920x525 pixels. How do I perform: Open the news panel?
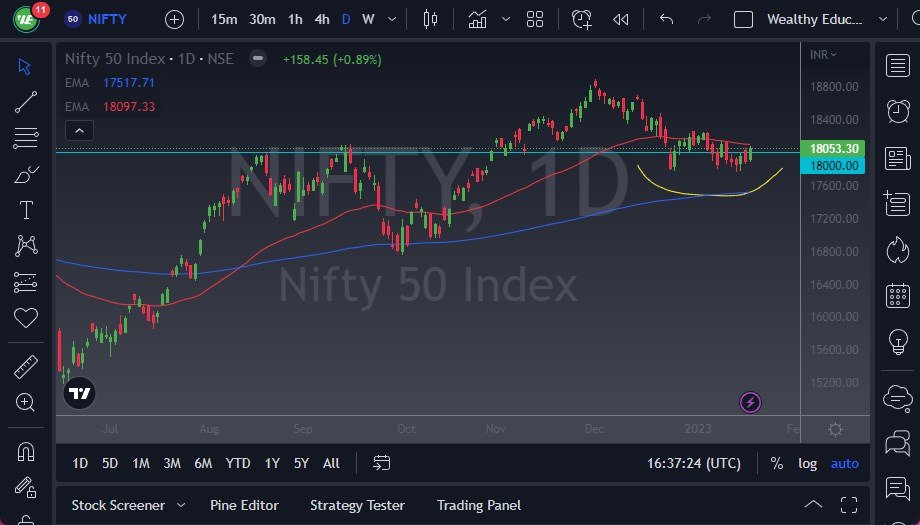coord(898,158)
